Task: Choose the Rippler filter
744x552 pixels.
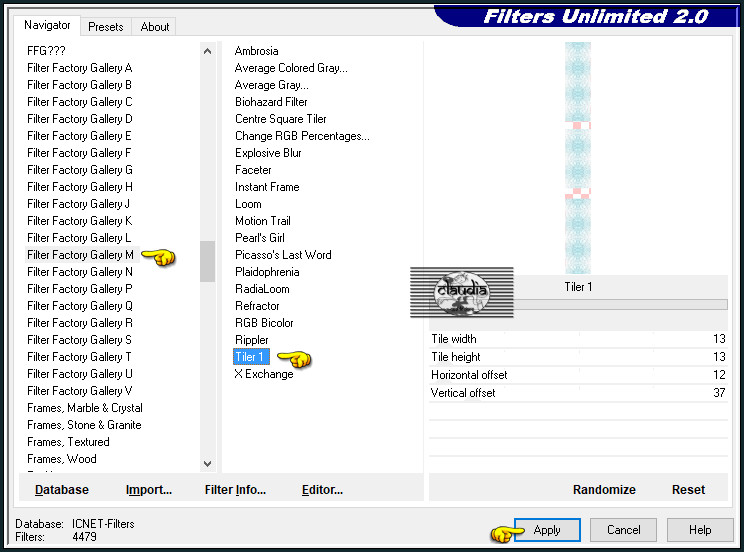Action: click(251, 340)
